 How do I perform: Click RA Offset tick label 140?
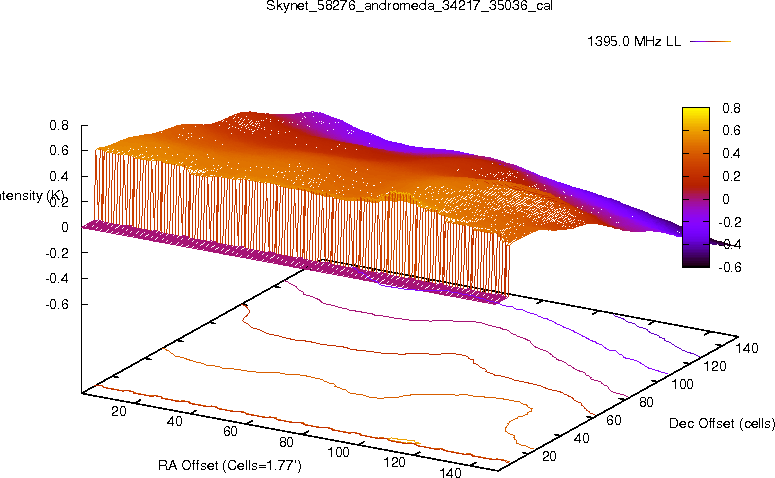pyautogui.click(x=450, y=472)
